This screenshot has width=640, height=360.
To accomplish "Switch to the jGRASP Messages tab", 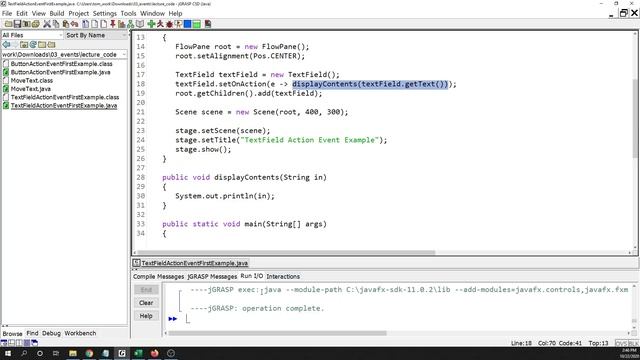I will [x=212, y=276].
